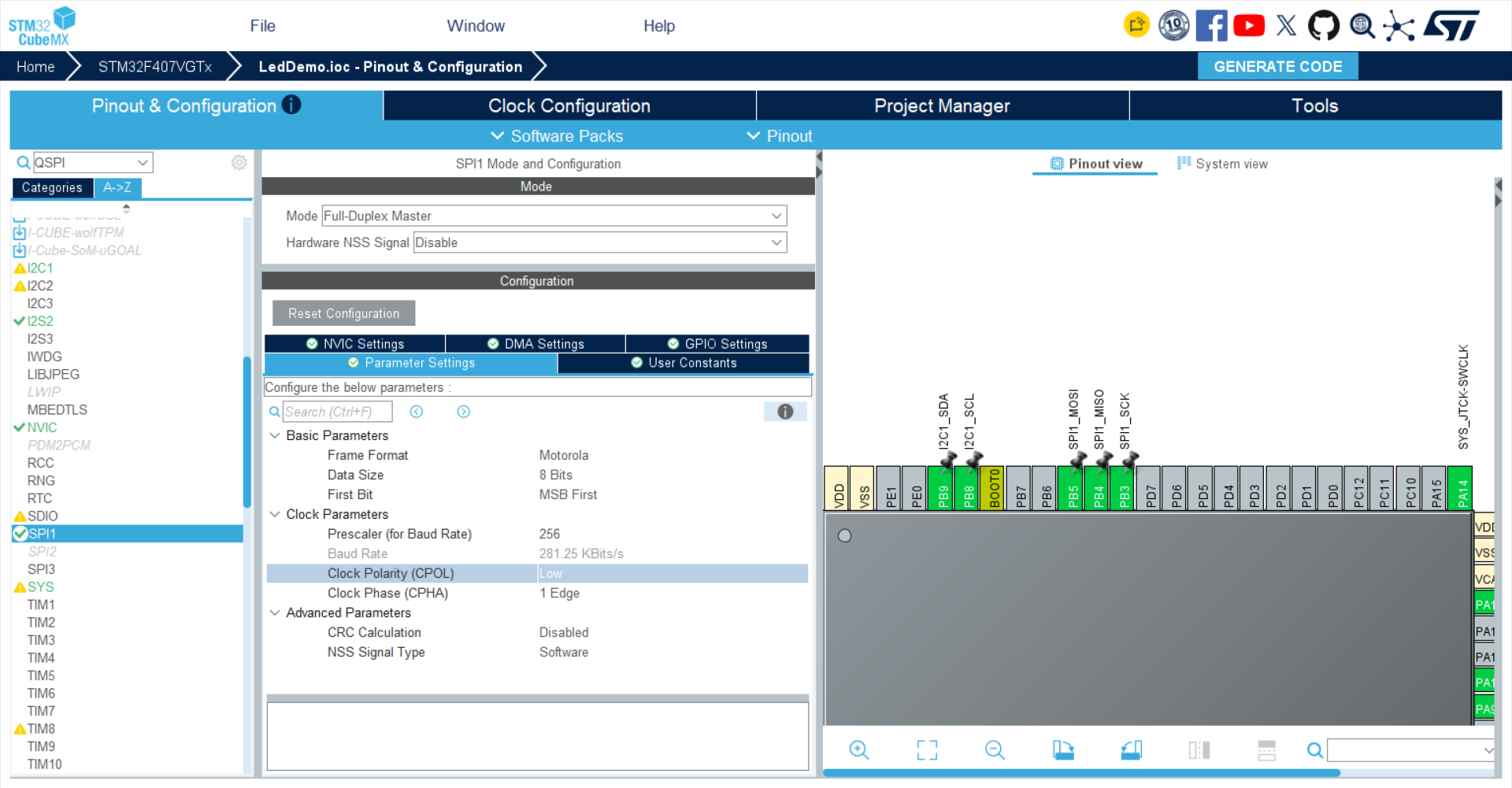Open the File menu
The image size is (1512, 788).
(x=262, y=26)
